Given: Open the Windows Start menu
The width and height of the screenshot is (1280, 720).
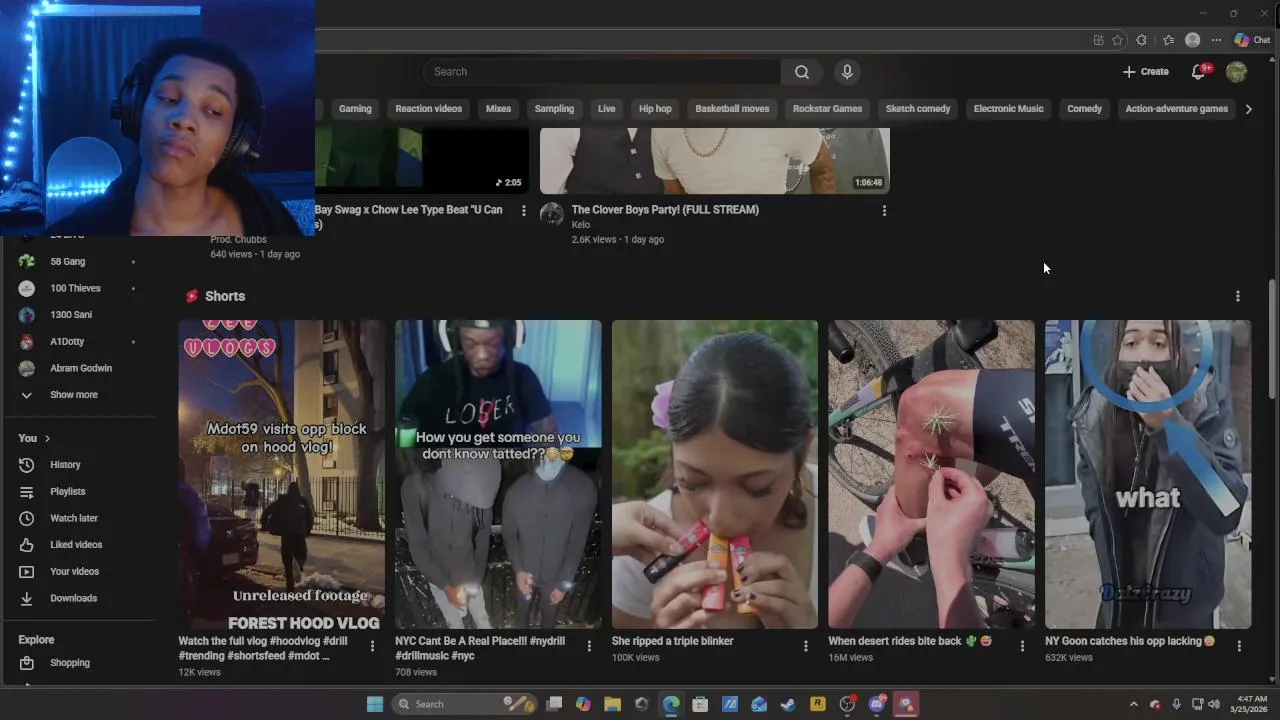Looking at the screenshot, I should tap(375, 704).
